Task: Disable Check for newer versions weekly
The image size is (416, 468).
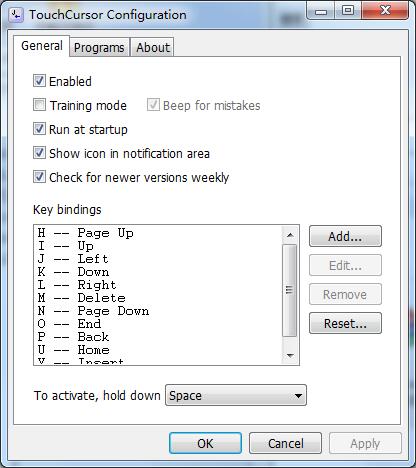Action: coord(39,177)
